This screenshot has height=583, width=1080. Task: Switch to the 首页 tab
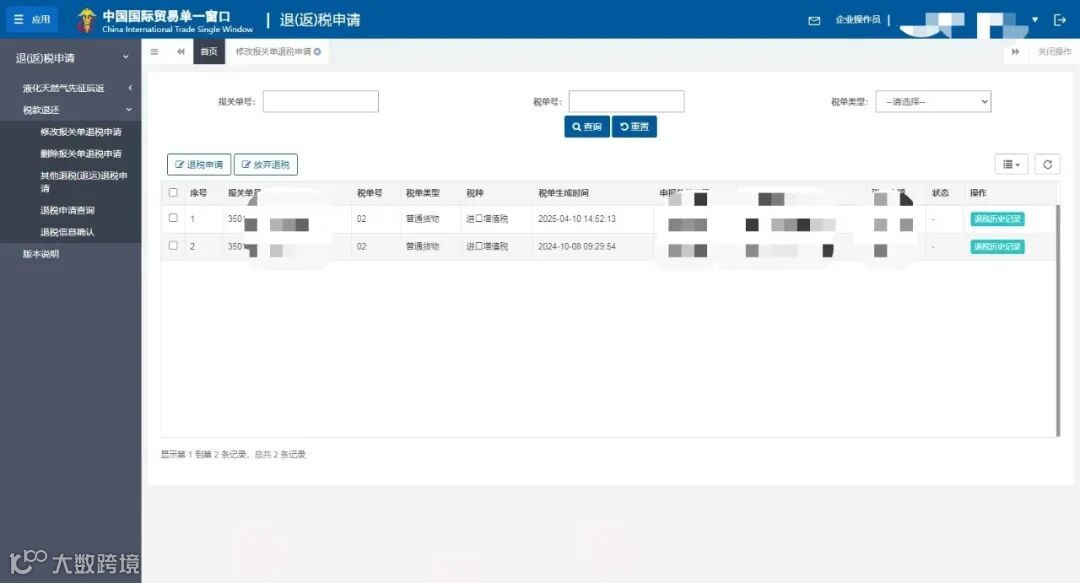point(209,52)
